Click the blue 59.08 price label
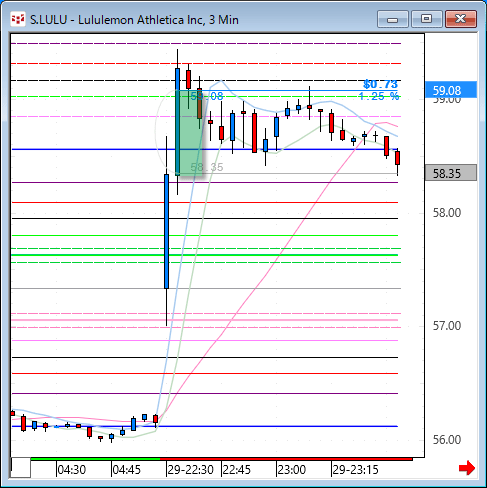This screenshot has width=487, height=488. pyautogui.click(x=451, y=90)
